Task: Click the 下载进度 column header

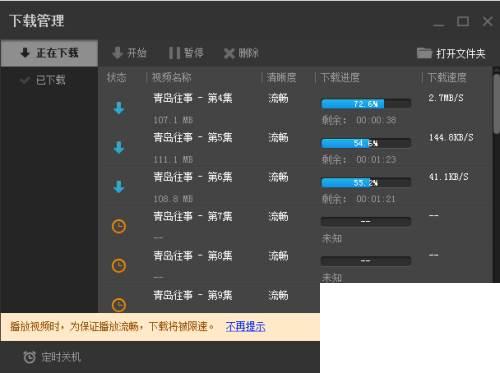Action: click(340, 77)
